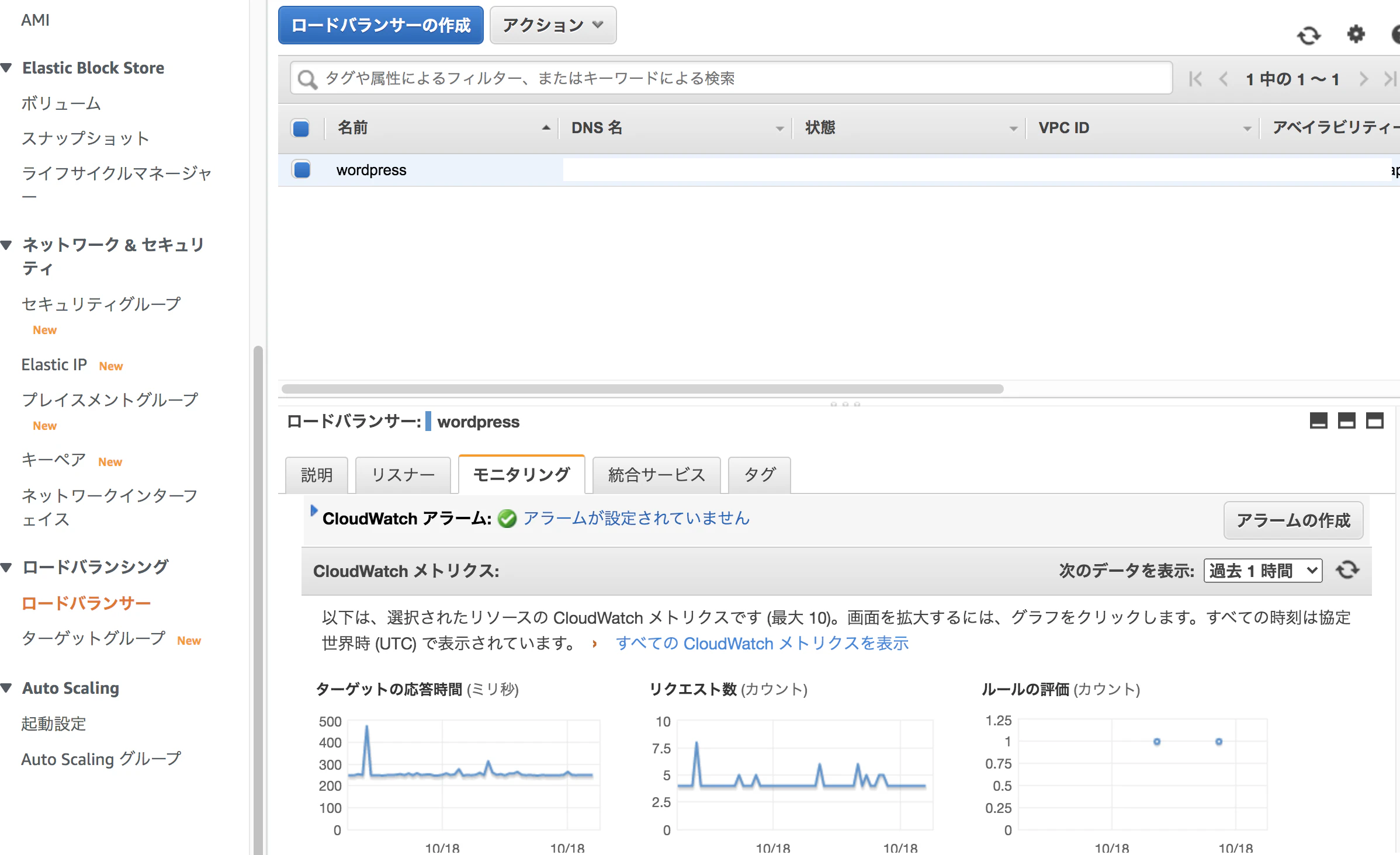The width and height of the screenshot is (1400, 855).
Task: Collapse ネットワーク & セキュリティ section
Action: tap(7, 245)
